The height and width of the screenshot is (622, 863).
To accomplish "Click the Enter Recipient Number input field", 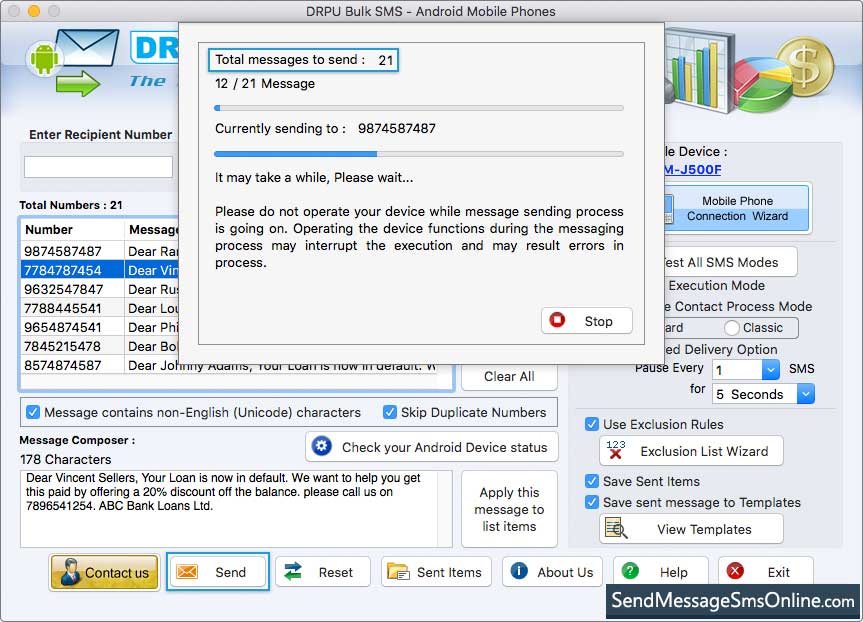I will point(99,166).
